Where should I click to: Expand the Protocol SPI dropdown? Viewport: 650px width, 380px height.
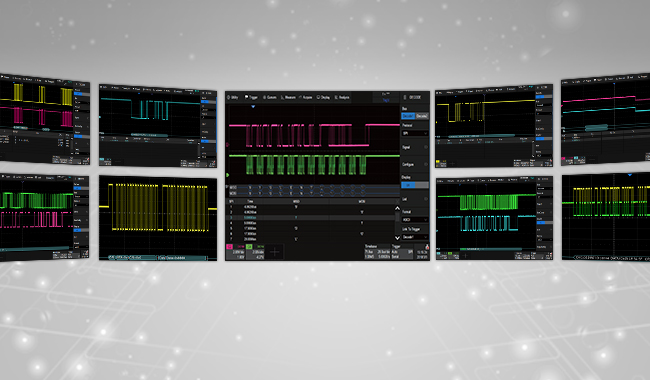pos(415,133)
